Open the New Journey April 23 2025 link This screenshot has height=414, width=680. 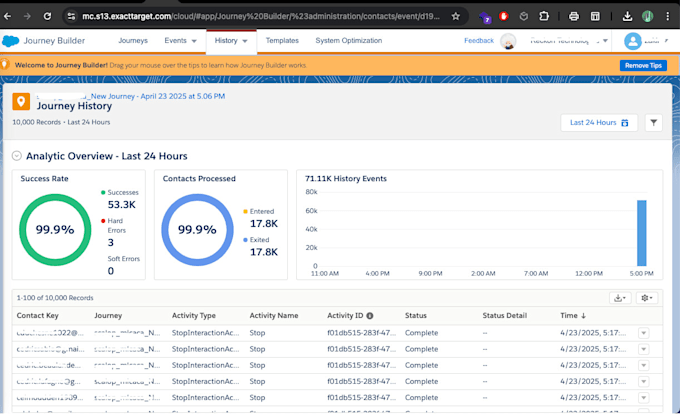click(x=158, y=96)
